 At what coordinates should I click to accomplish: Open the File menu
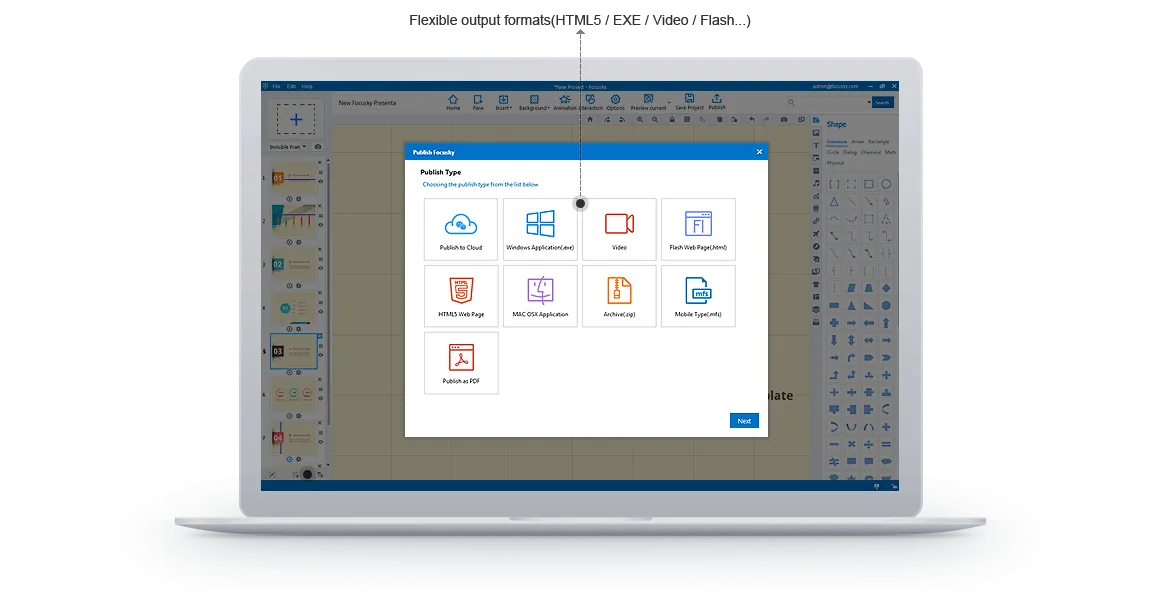[276, 87]
